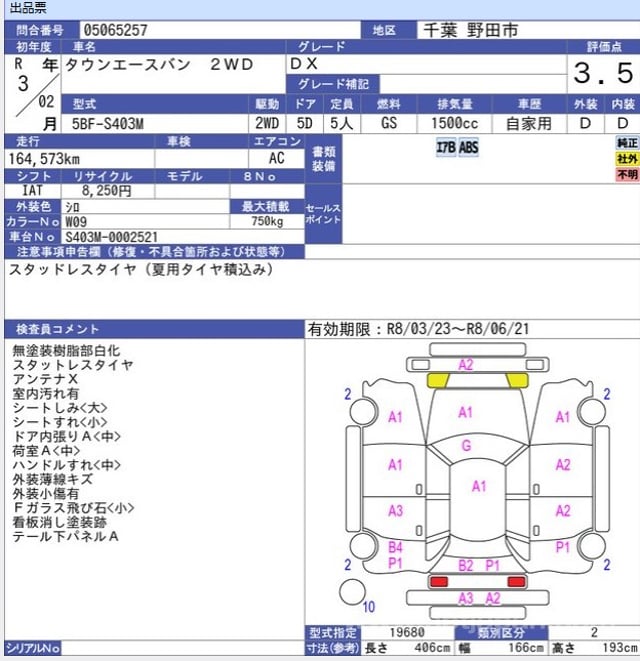The image size is (640, 661).
Task: Select comment ドア内張りA<中>
Action: click(67, 436)
